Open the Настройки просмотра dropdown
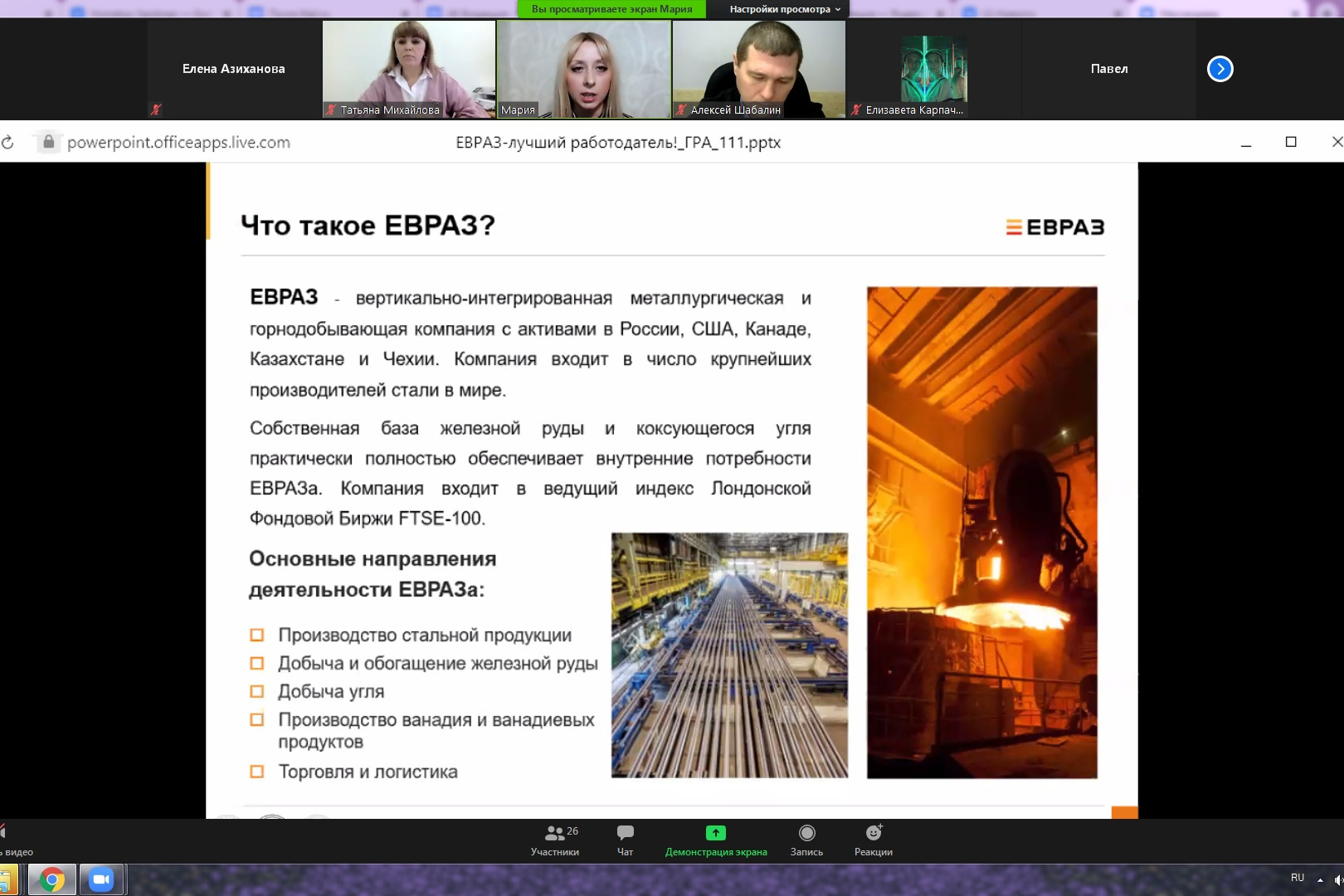The image size is (1344, 896). [x=785, y=9]
